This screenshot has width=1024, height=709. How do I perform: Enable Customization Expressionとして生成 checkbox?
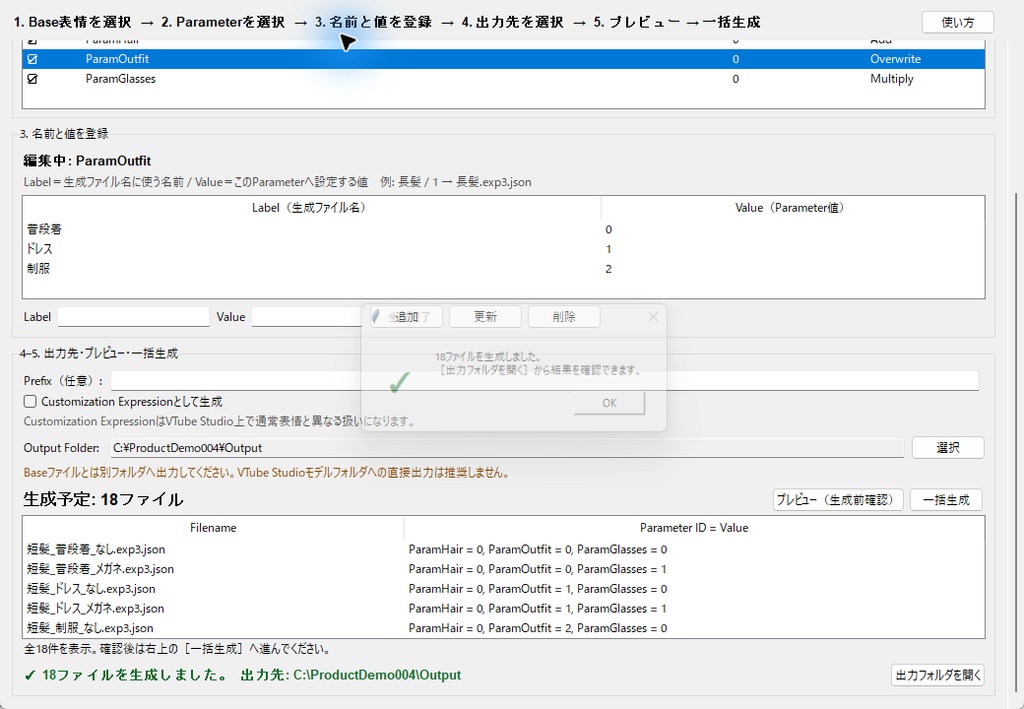[x=30, y=402]
